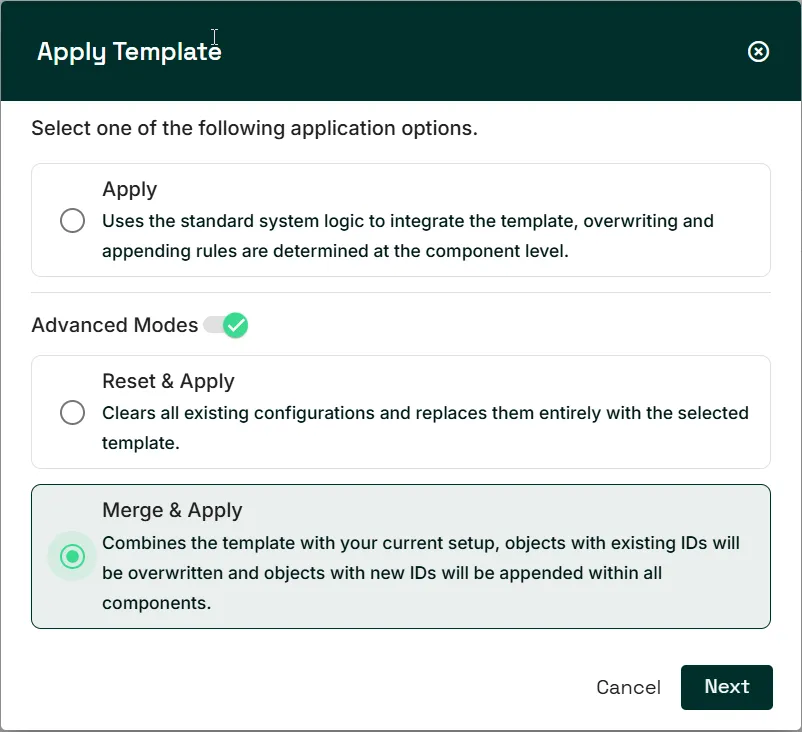Click the Apply Template dialog title
802x732 pixels.
pyautogui.click(x=129, y=52)
